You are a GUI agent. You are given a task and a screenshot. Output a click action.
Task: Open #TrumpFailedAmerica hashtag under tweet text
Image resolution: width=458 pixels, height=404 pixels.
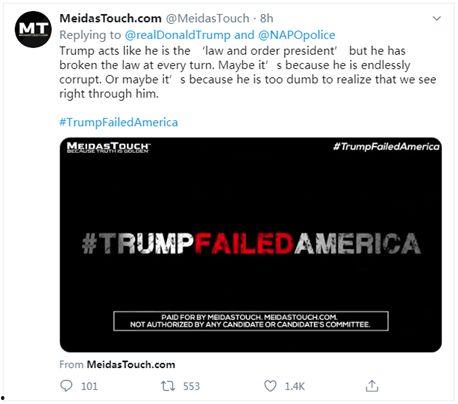coord(119,122)
